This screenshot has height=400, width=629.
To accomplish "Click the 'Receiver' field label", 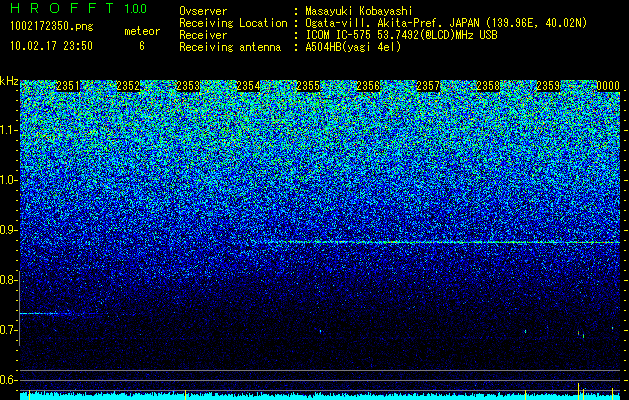I will pyautogui.click(x=203, y=35).
